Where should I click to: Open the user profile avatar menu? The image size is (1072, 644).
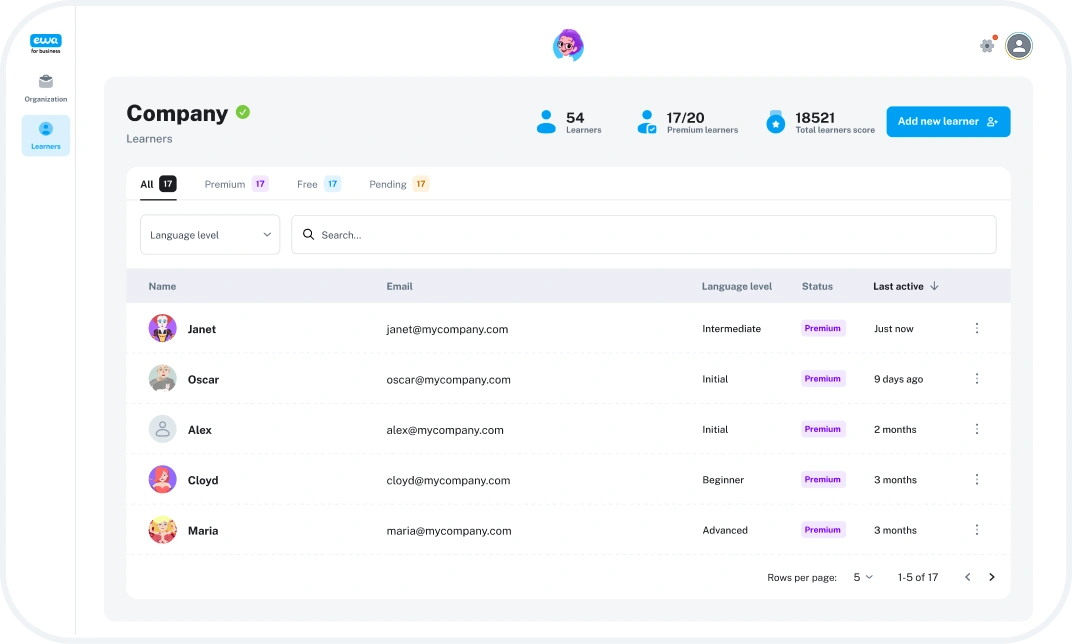[x=1018, y=45]
